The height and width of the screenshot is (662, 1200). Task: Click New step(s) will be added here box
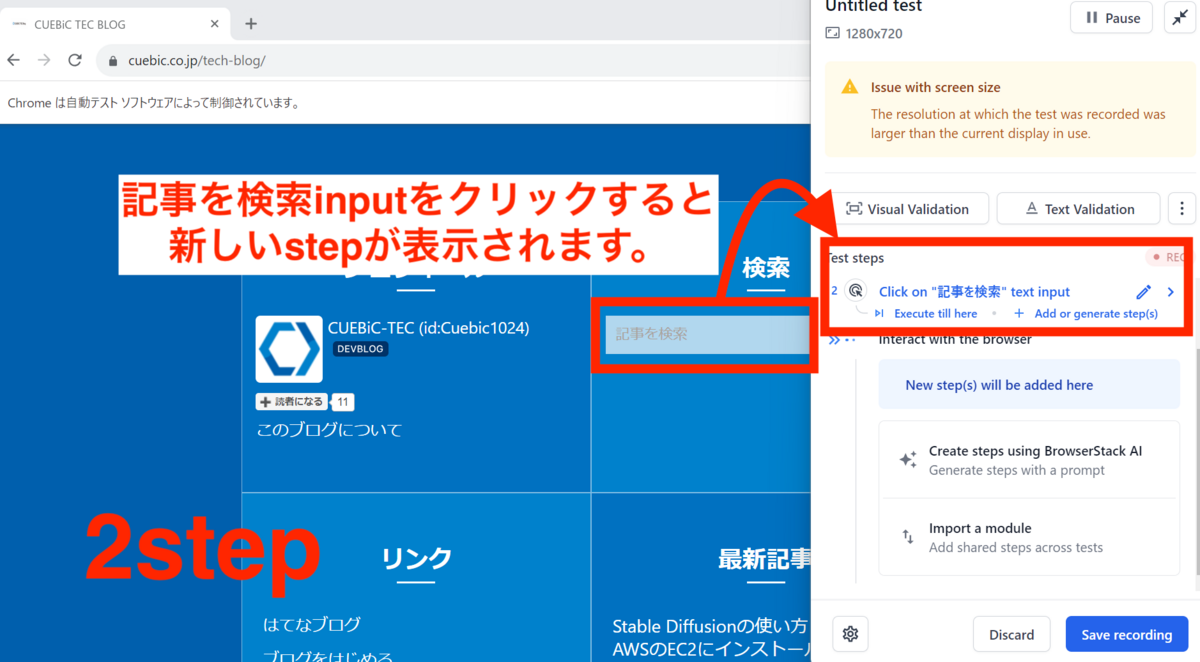point(1029,385)
